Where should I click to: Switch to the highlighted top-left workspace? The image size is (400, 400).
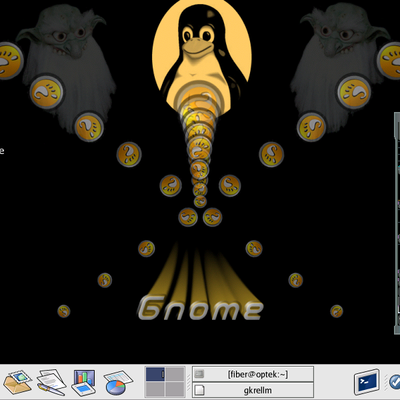coord(155,374)
